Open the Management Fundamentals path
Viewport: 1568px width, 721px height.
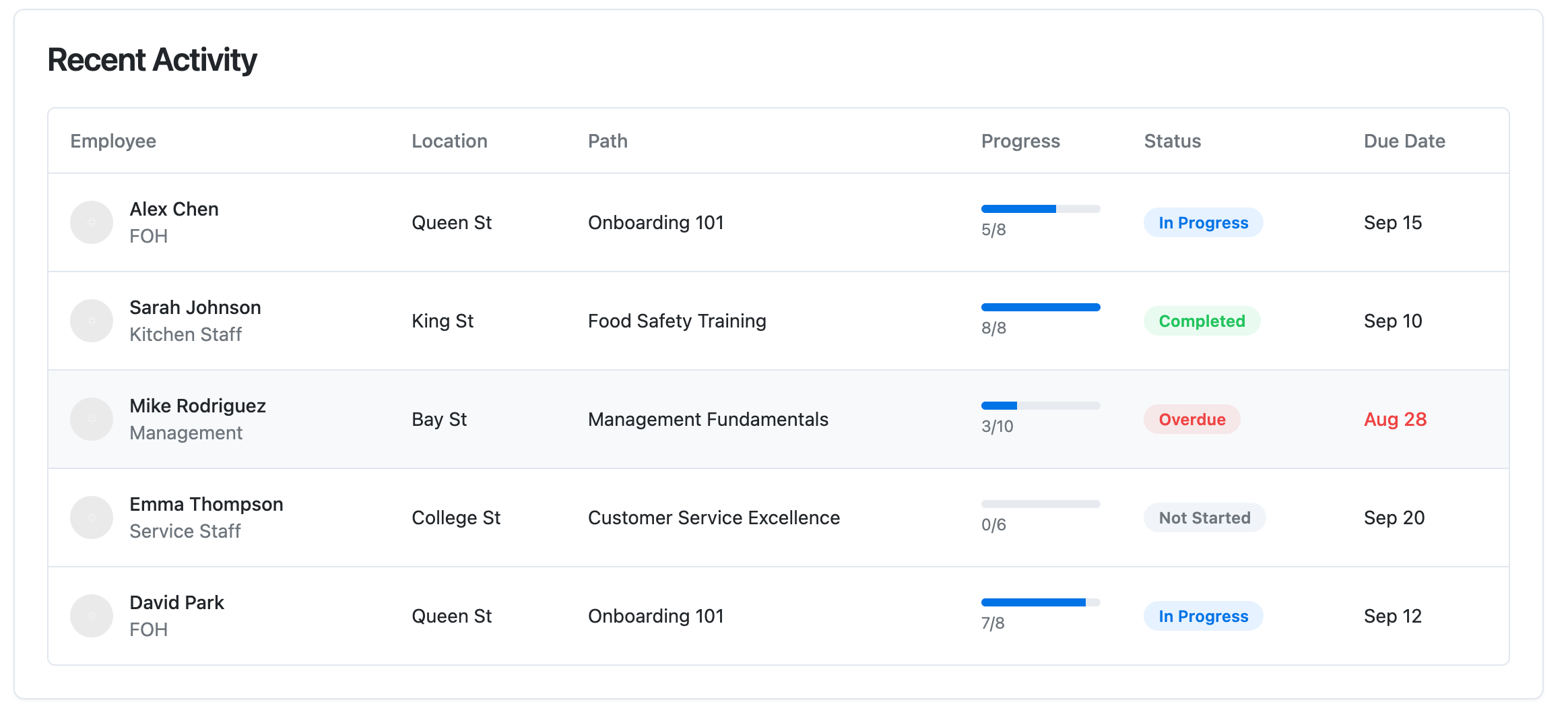708,419
